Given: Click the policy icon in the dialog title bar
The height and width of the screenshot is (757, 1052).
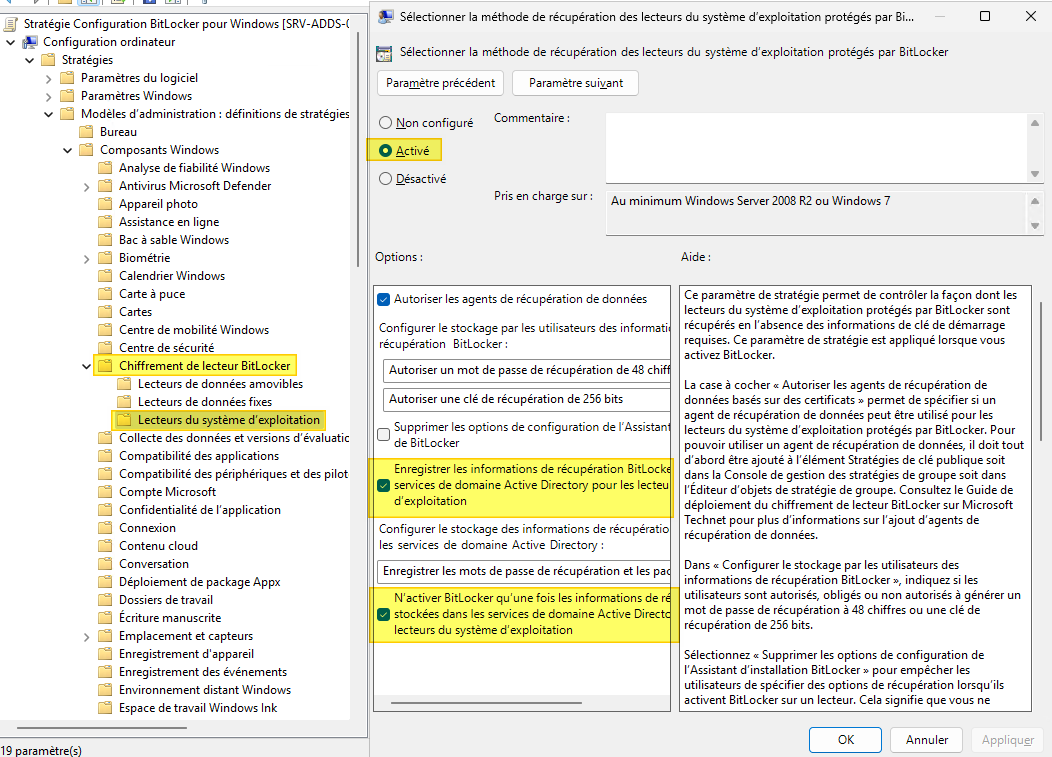Looking at the screenshot, I should (x=384, y=16).
